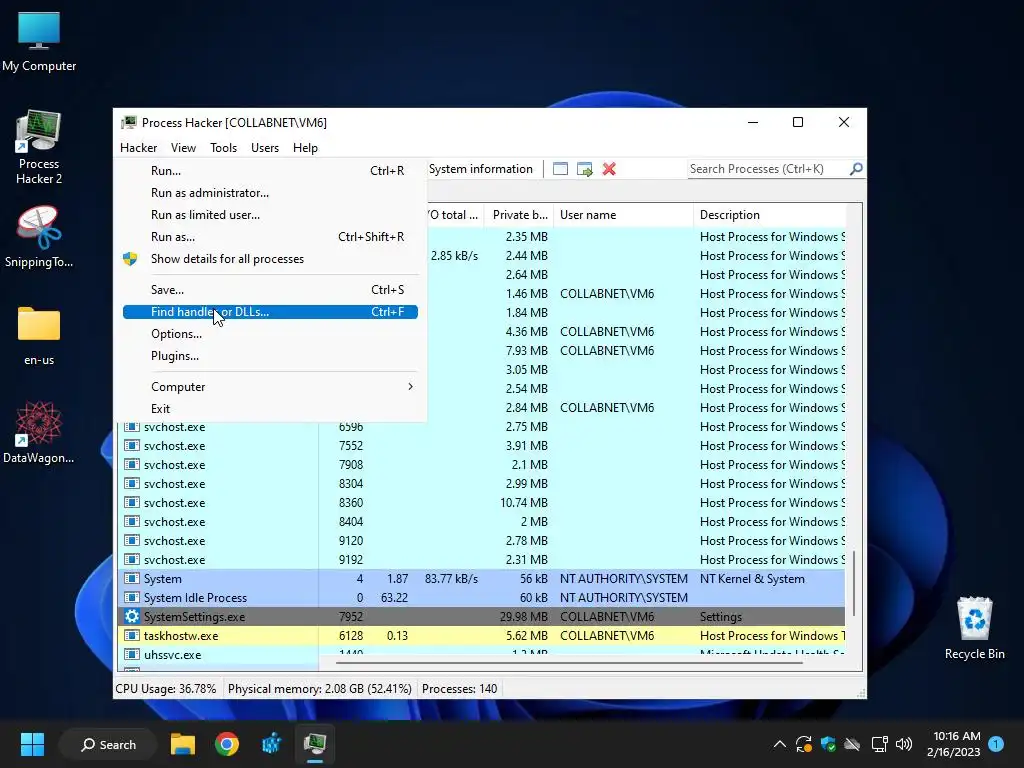Select the taskhostw.exe row

[481, 635]
